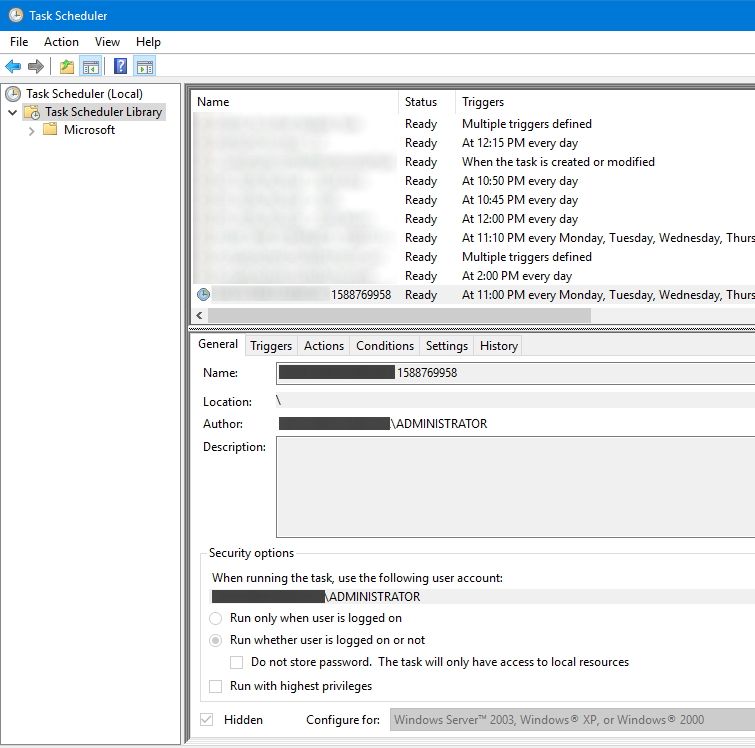Open the Configure for dropdown
This screenshot has height=748, width=755.
[x=572, y=720]
